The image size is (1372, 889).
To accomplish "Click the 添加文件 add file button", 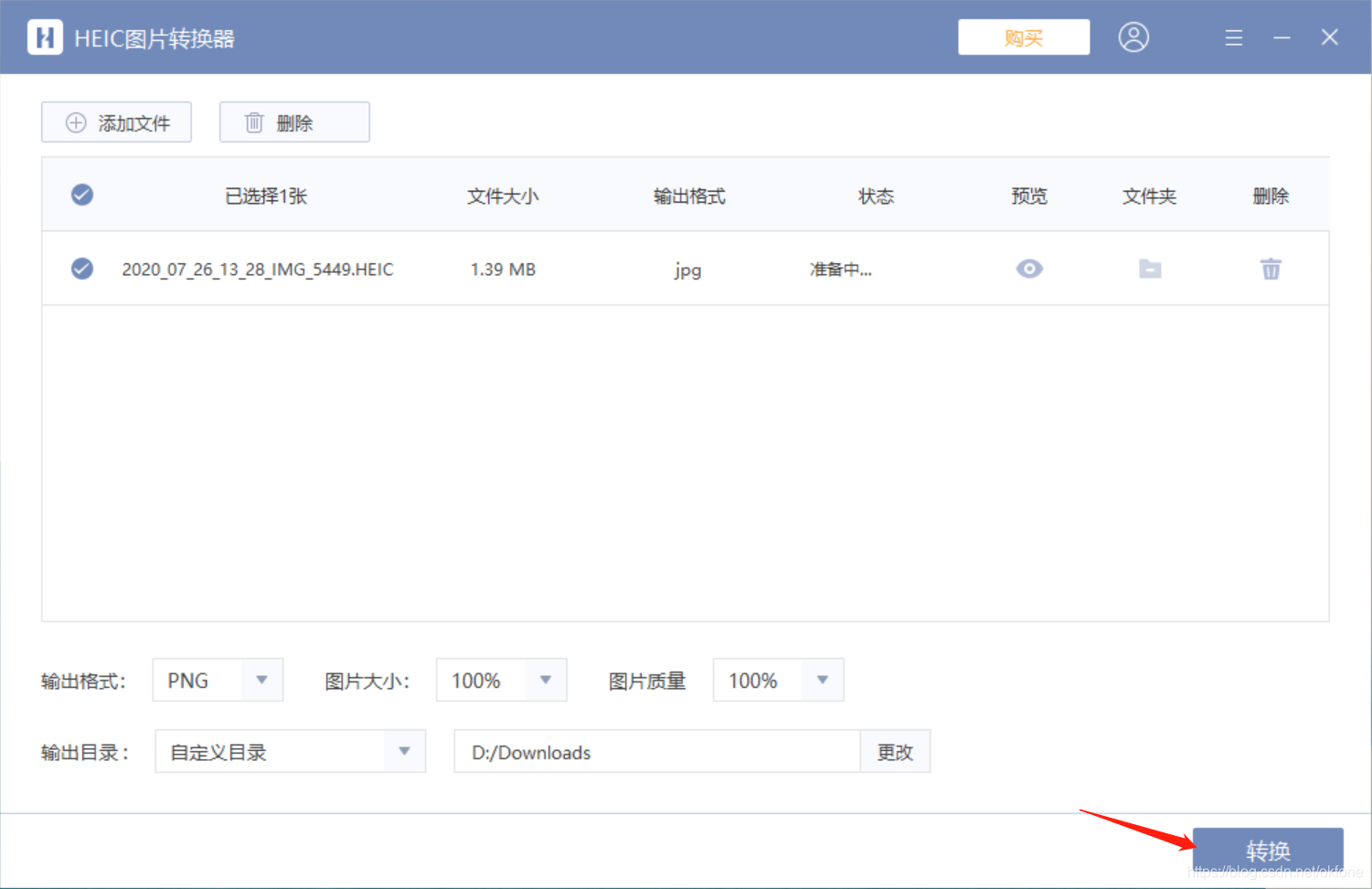I will coord(116,122).
